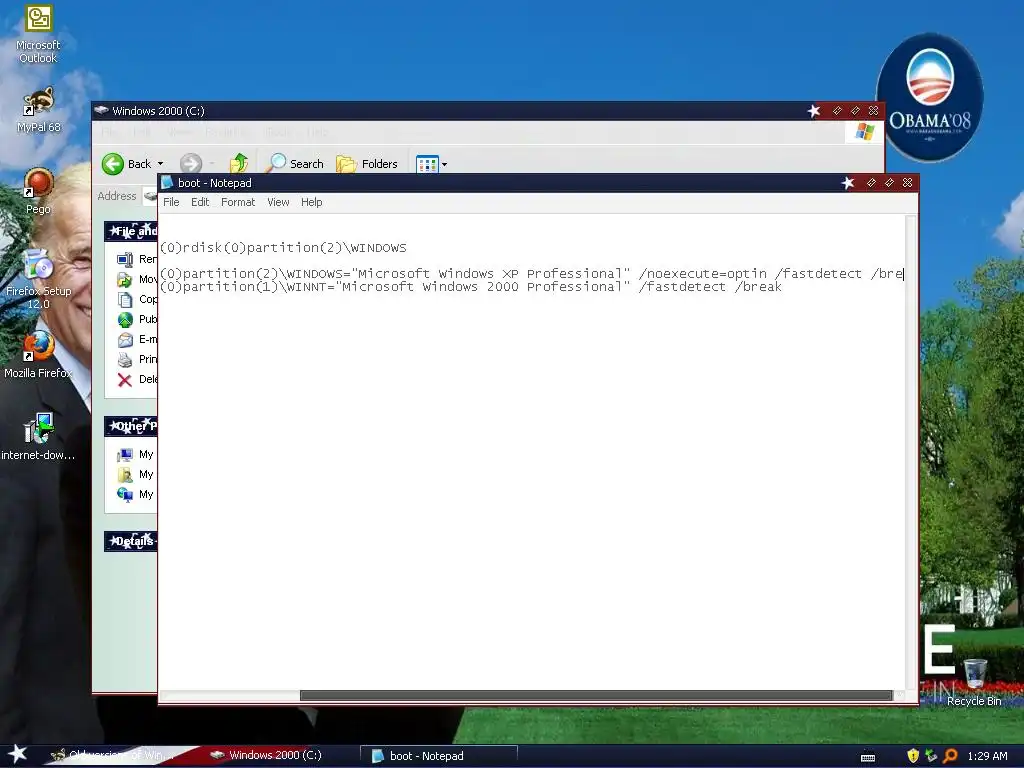Click the Publish to Web globe icon
The width and height of the screenshot is (1024, 768).
click(125, 319)
